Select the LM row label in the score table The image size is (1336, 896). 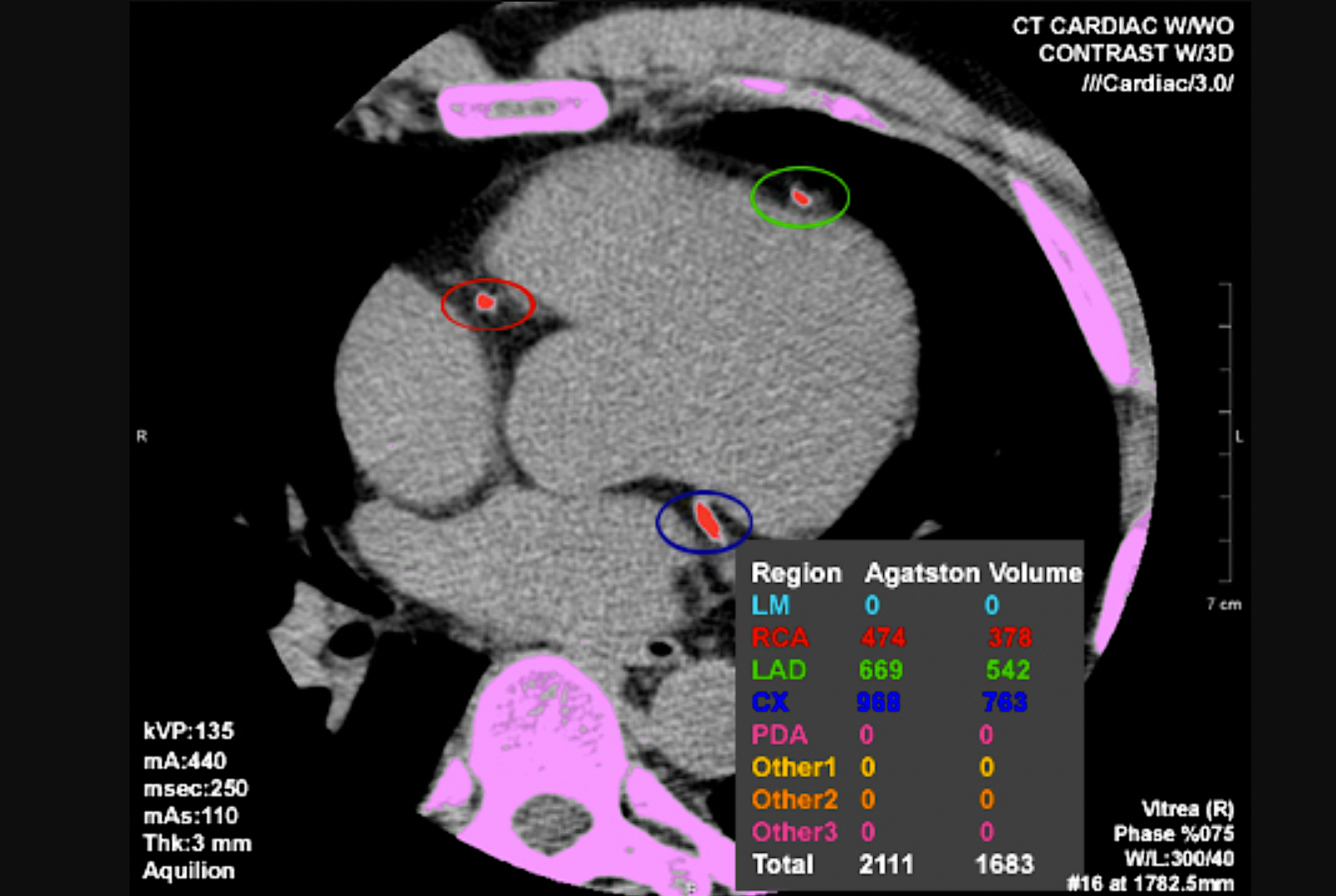tap(769, 605)
